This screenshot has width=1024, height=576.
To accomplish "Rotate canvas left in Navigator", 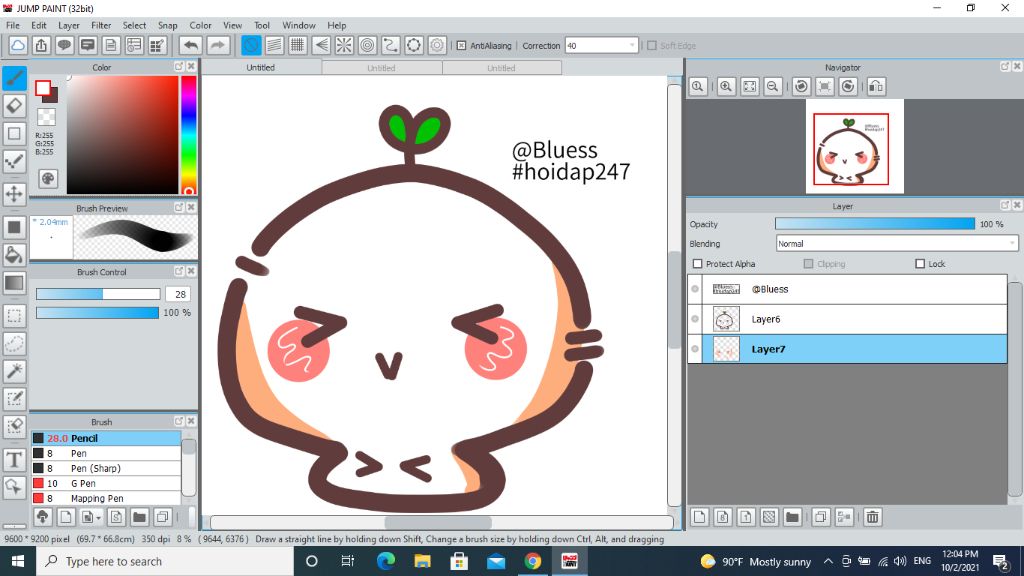I will point(801,86).
